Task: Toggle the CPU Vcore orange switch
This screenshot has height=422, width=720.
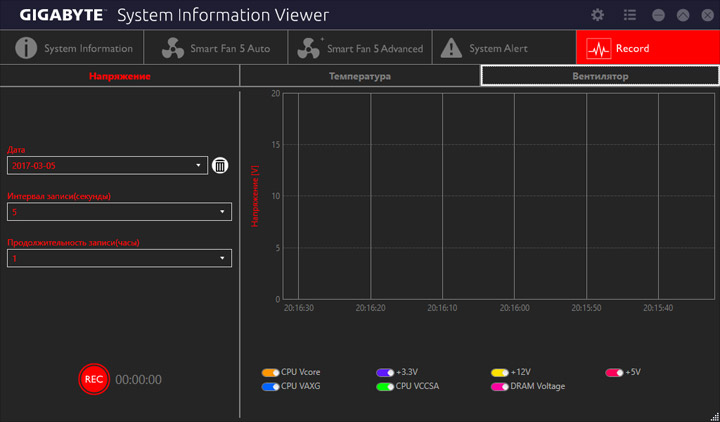Action: (270, 372)
